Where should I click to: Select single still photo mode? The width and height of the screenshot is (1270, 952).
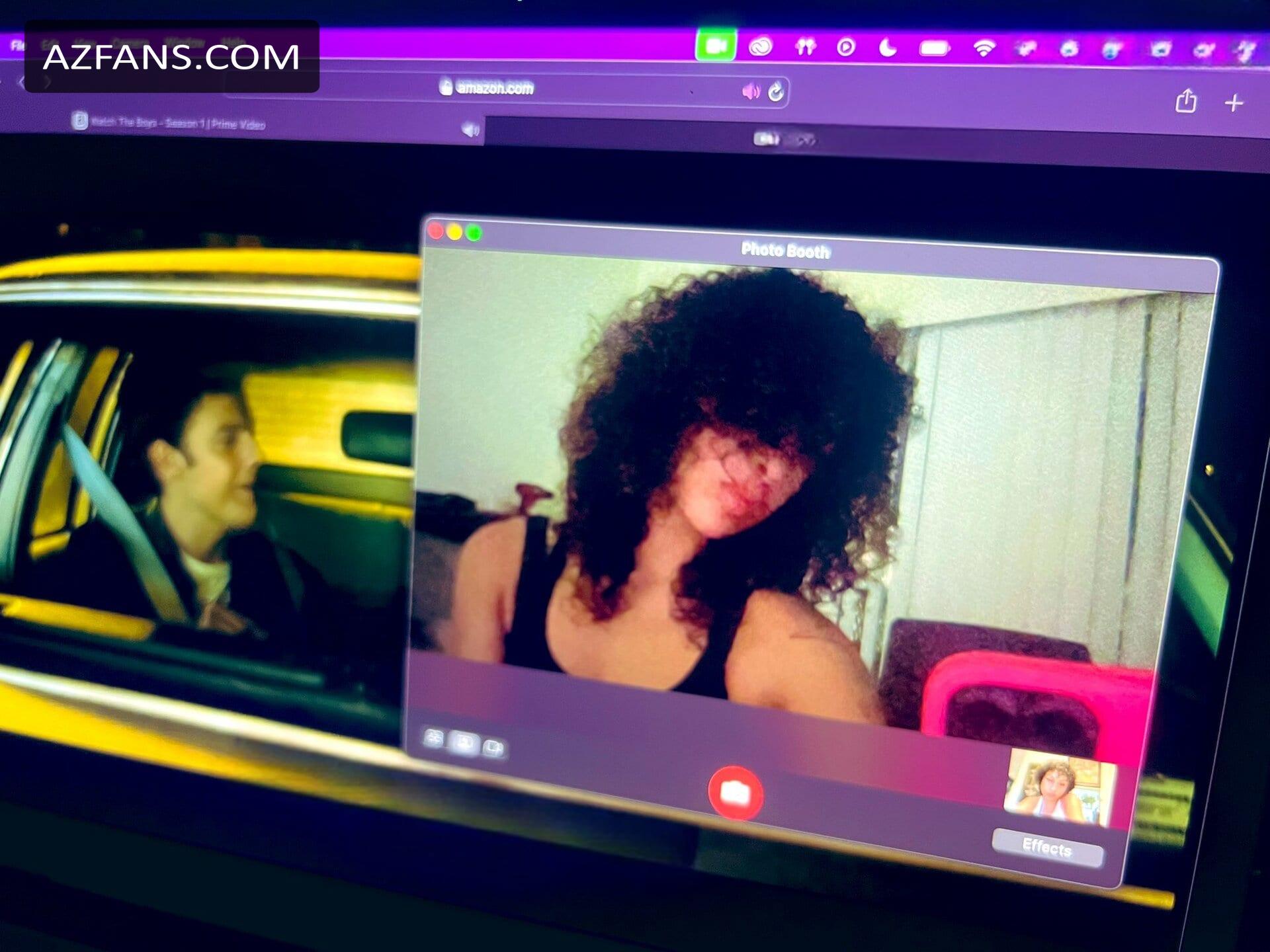(464, 743)
